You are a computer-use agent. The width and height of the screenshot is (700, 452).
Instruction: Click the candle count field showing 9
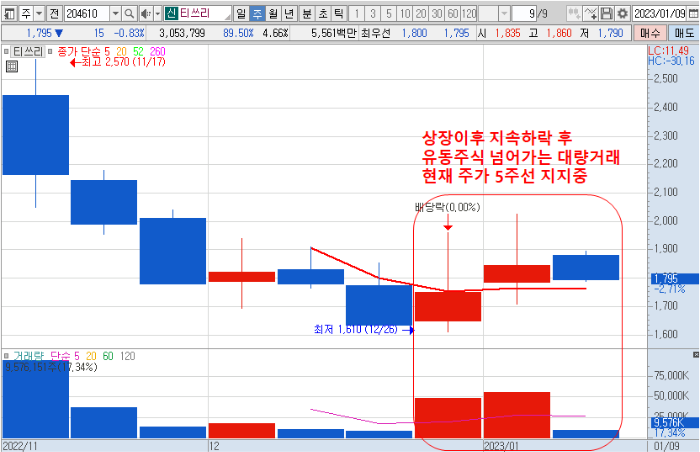524,14
